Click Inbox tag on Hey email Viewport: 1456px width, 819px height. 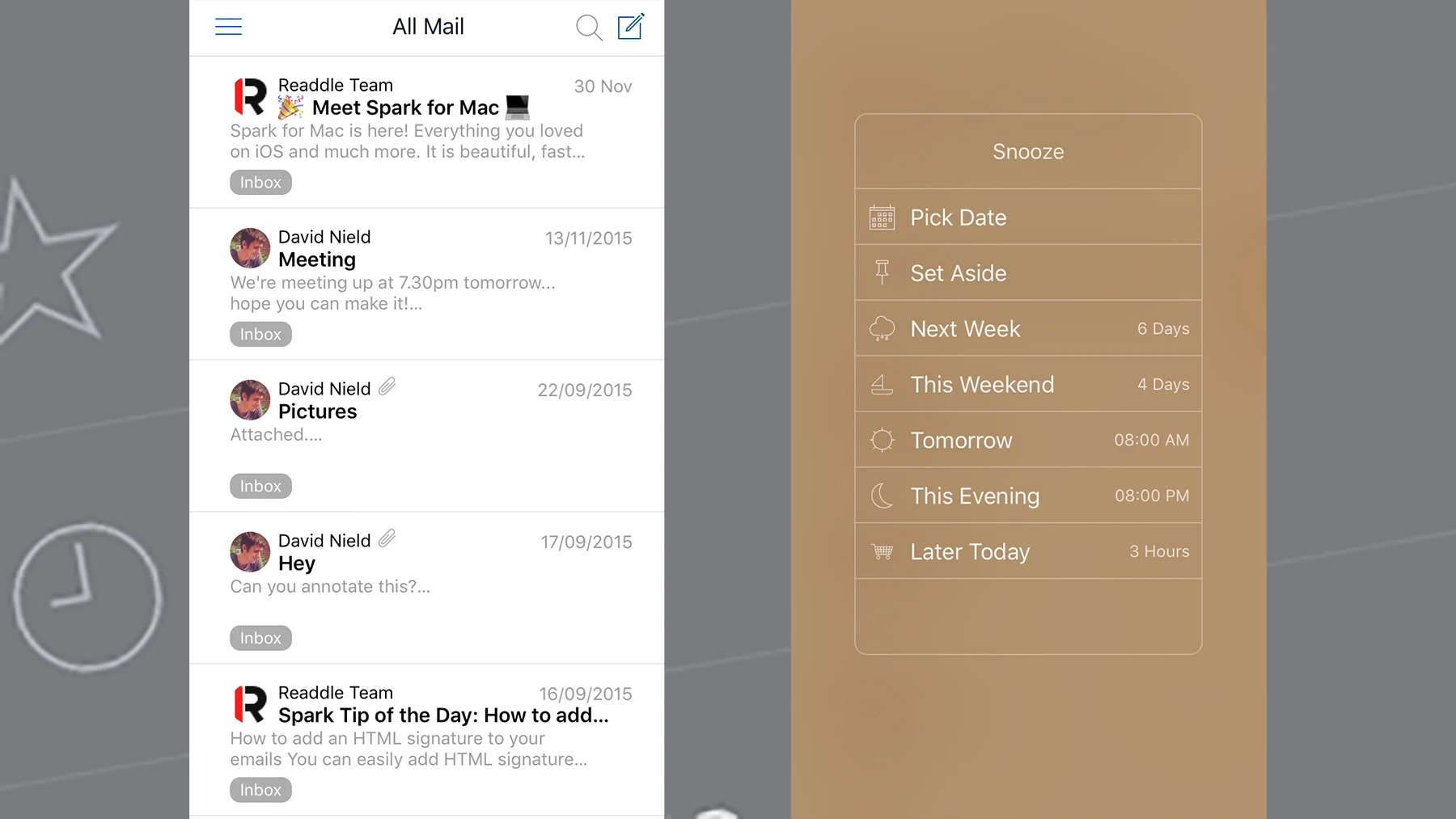(x=260, y=638)
